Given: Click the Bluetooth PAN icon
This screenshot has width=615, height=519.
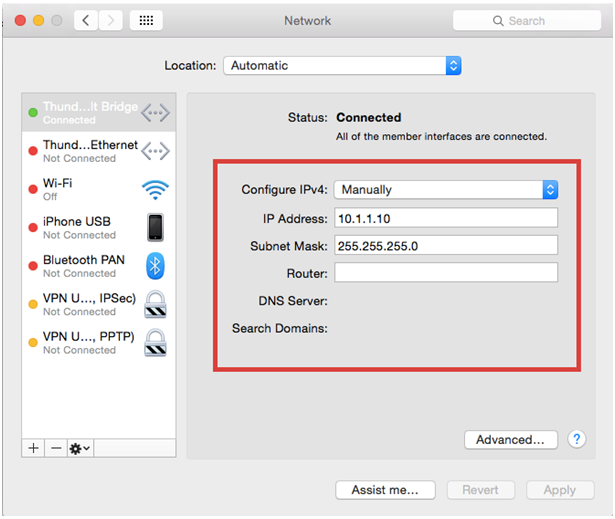Looking at the screenshot, I should 155,266.
